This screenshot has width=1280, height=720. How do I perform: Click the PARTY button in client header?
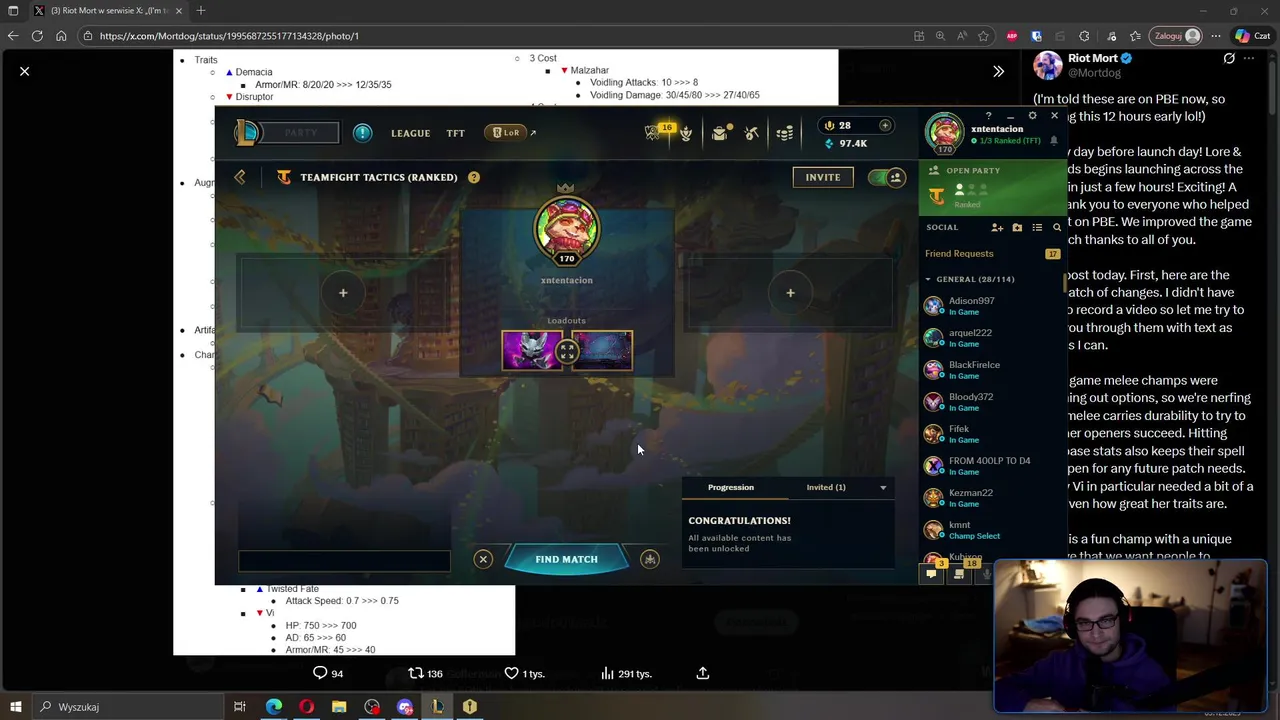pos(300,132)
